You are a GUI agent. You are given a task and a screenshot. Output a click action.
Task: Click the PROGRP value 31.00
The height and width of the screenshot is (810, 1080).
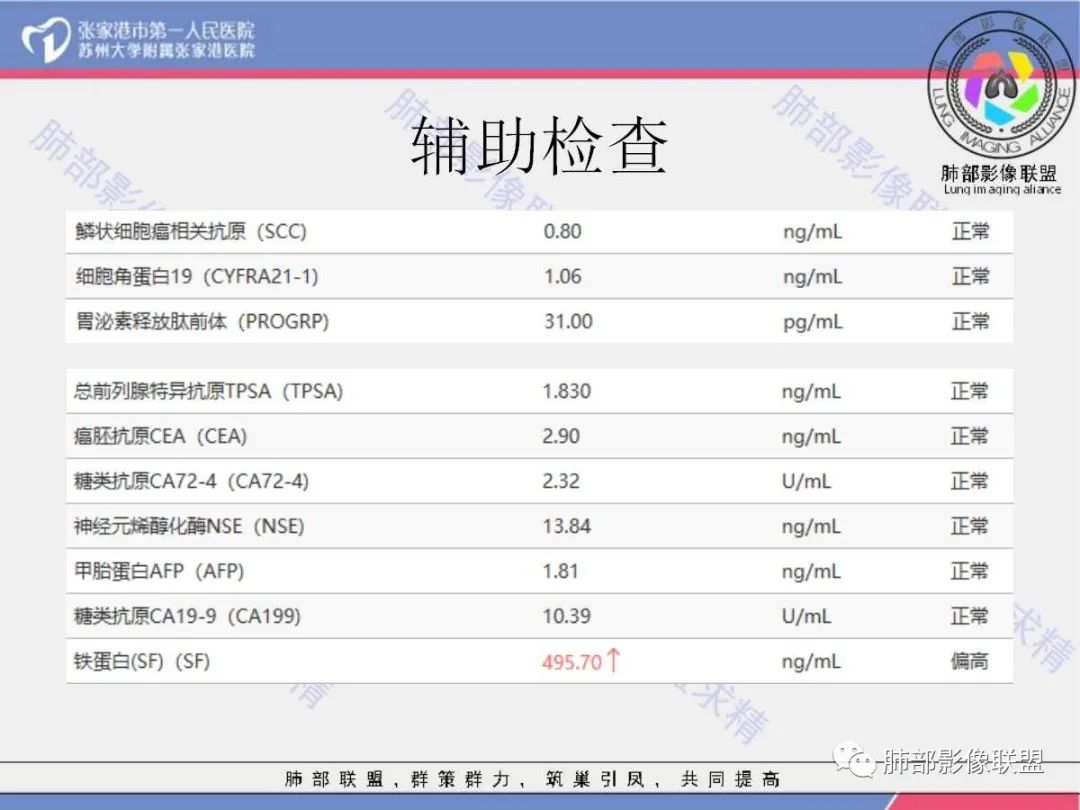pyautogui.click(x=568, y=322)
